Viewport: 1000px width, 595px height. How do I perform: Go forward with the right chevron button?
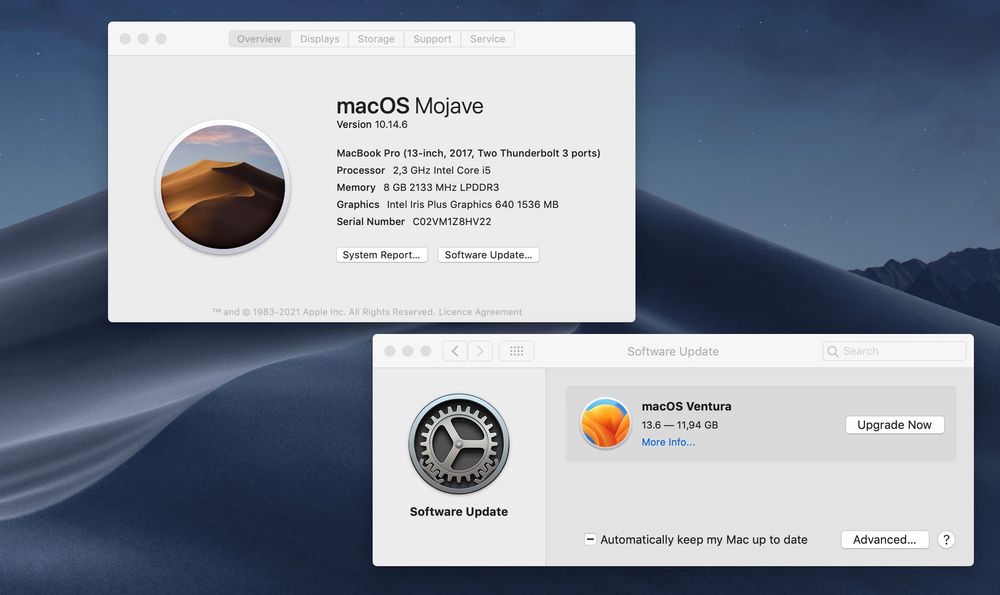tap(480, 351)
